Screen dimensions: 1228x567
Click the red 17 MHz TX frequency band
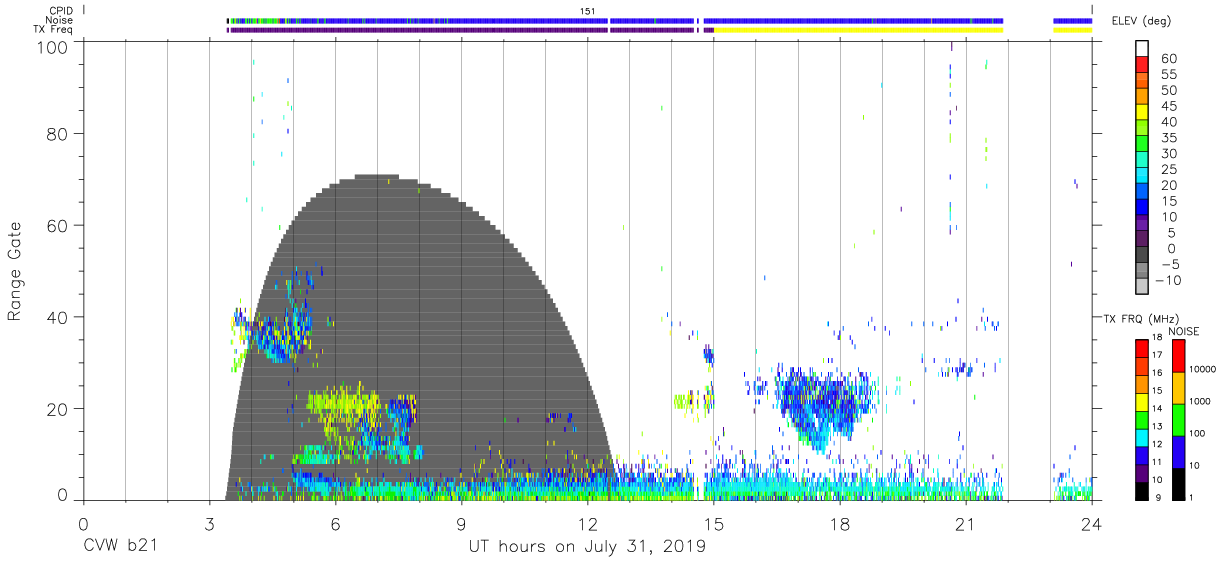click(1142, 349)
